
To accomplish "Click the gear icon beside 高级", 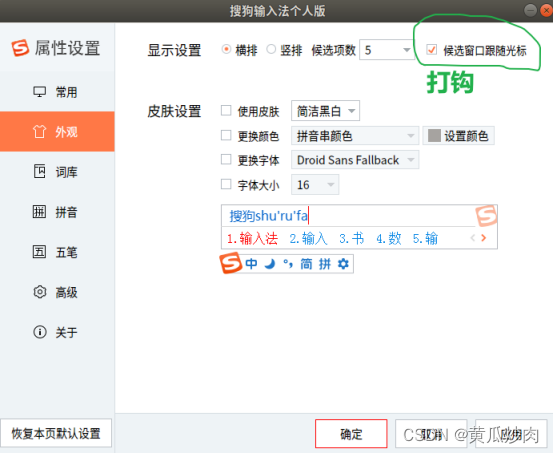I will (40, 292).
